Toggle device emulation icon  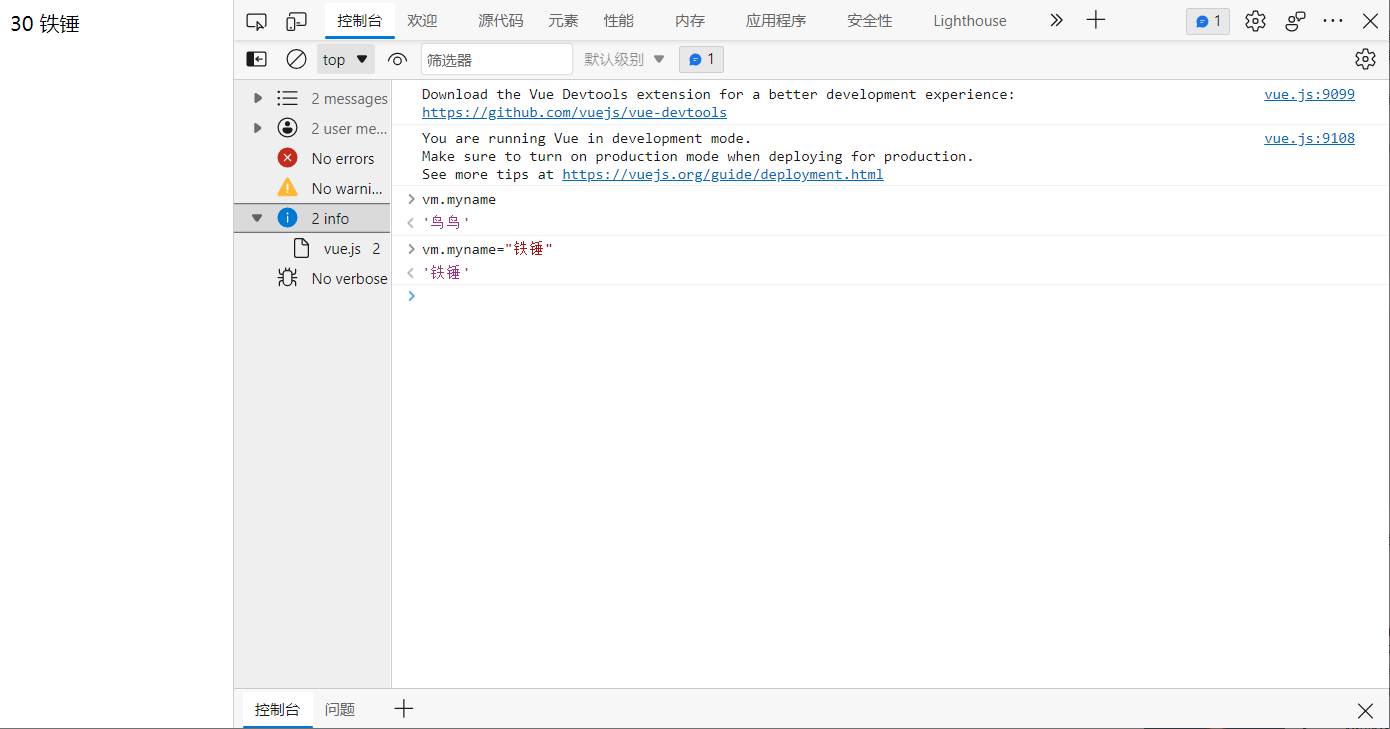coord(297,21)
